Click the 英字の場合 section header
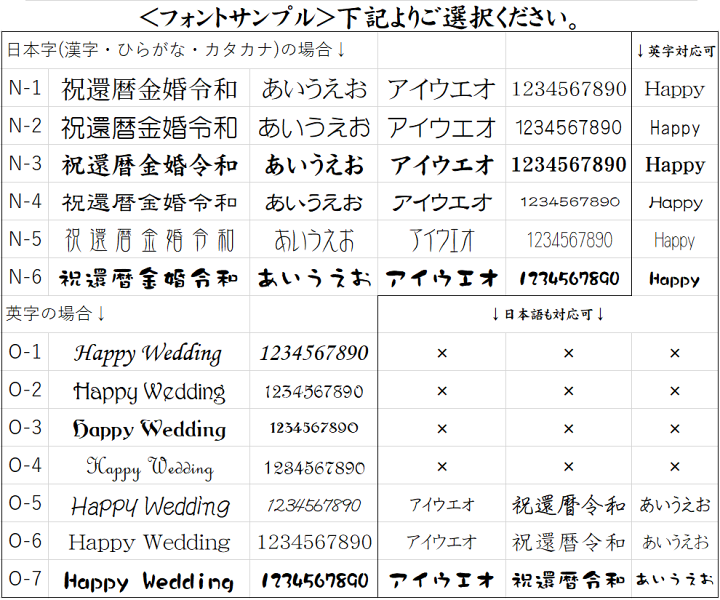This screenshot has width=720, height=600. coord(56,314)
